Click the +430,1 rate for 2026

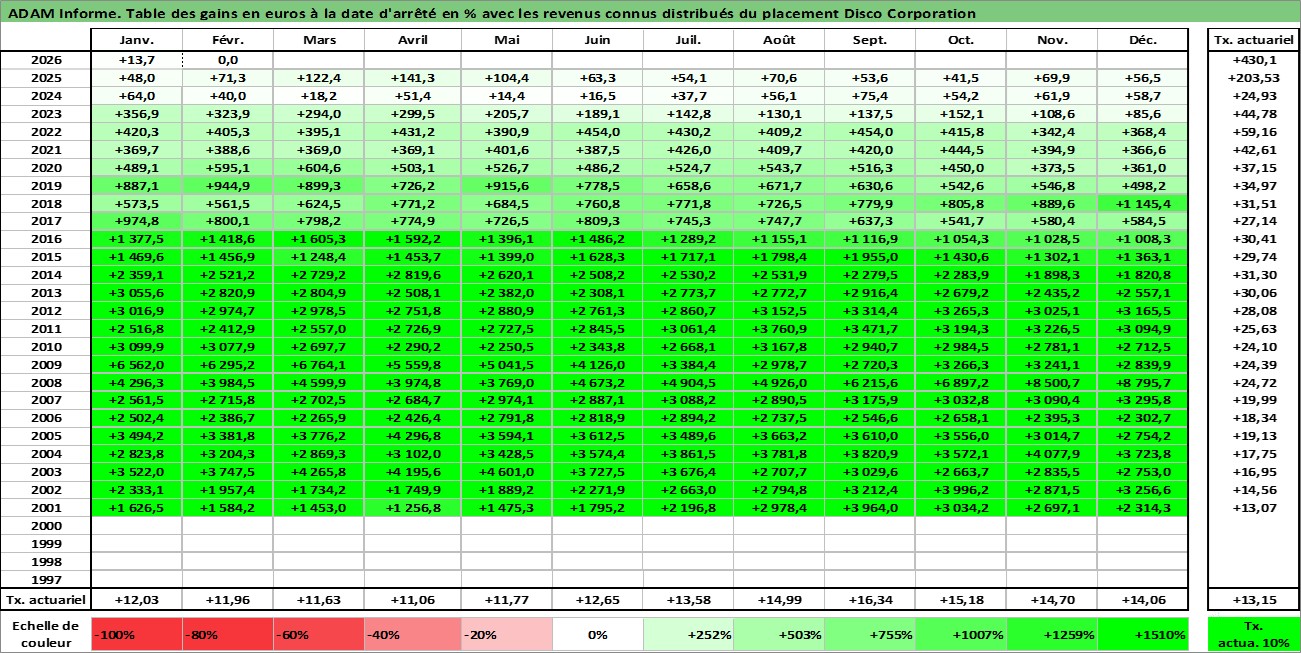(x=1253, y=60)
